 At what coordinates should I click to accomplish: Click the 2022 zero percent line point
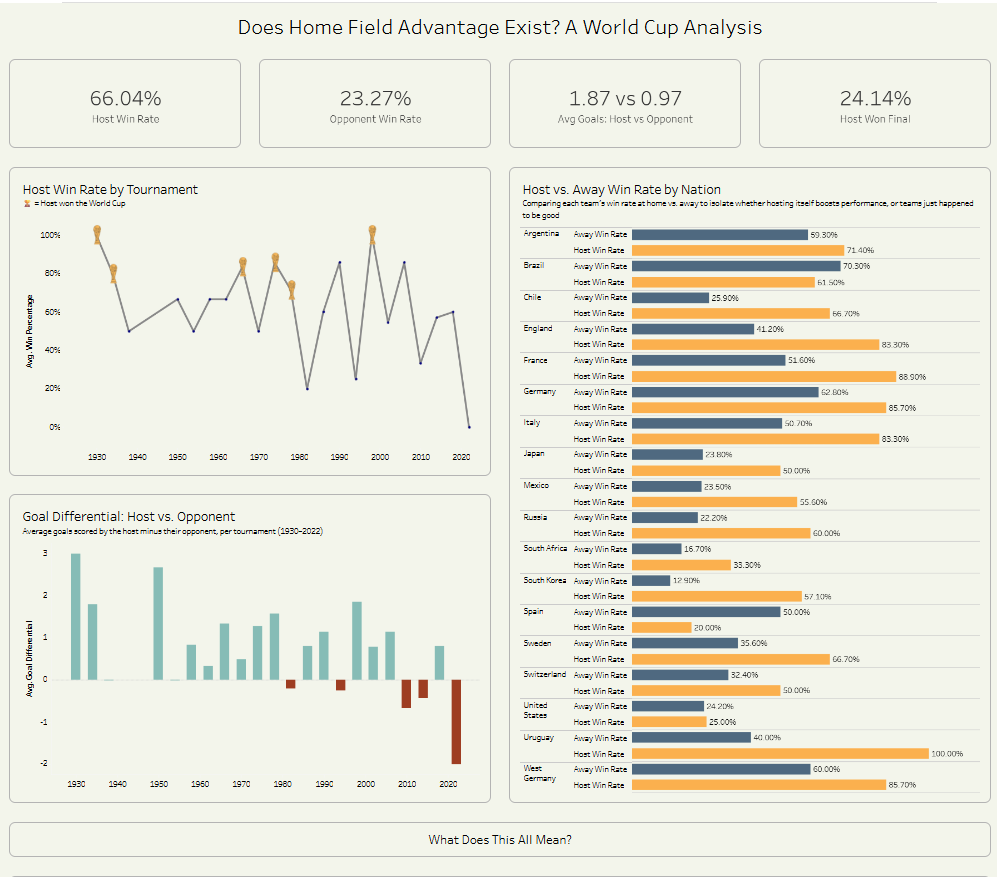(469, 427)
